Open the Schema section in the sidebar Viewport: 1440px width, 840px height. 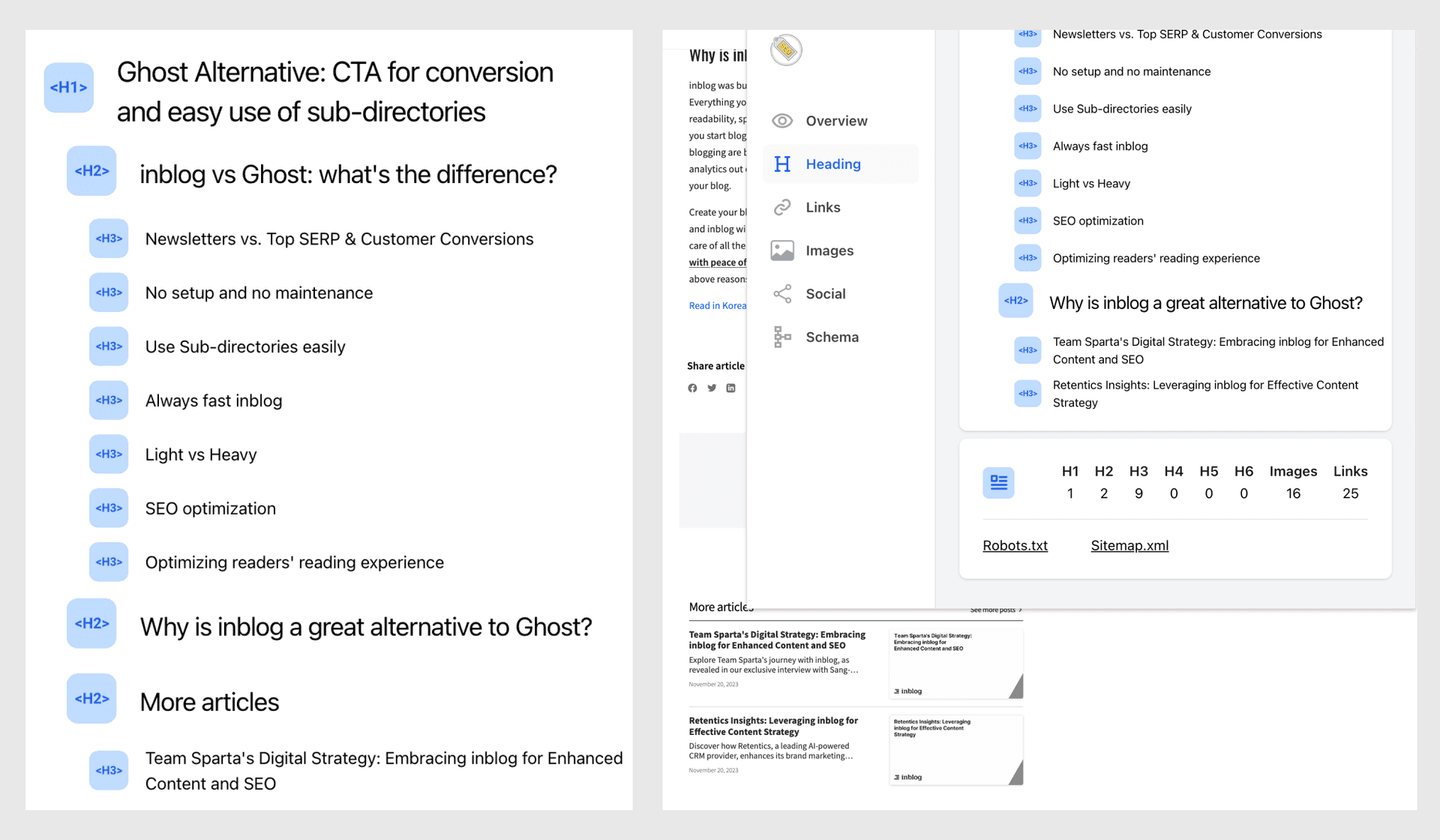point(841,337)
